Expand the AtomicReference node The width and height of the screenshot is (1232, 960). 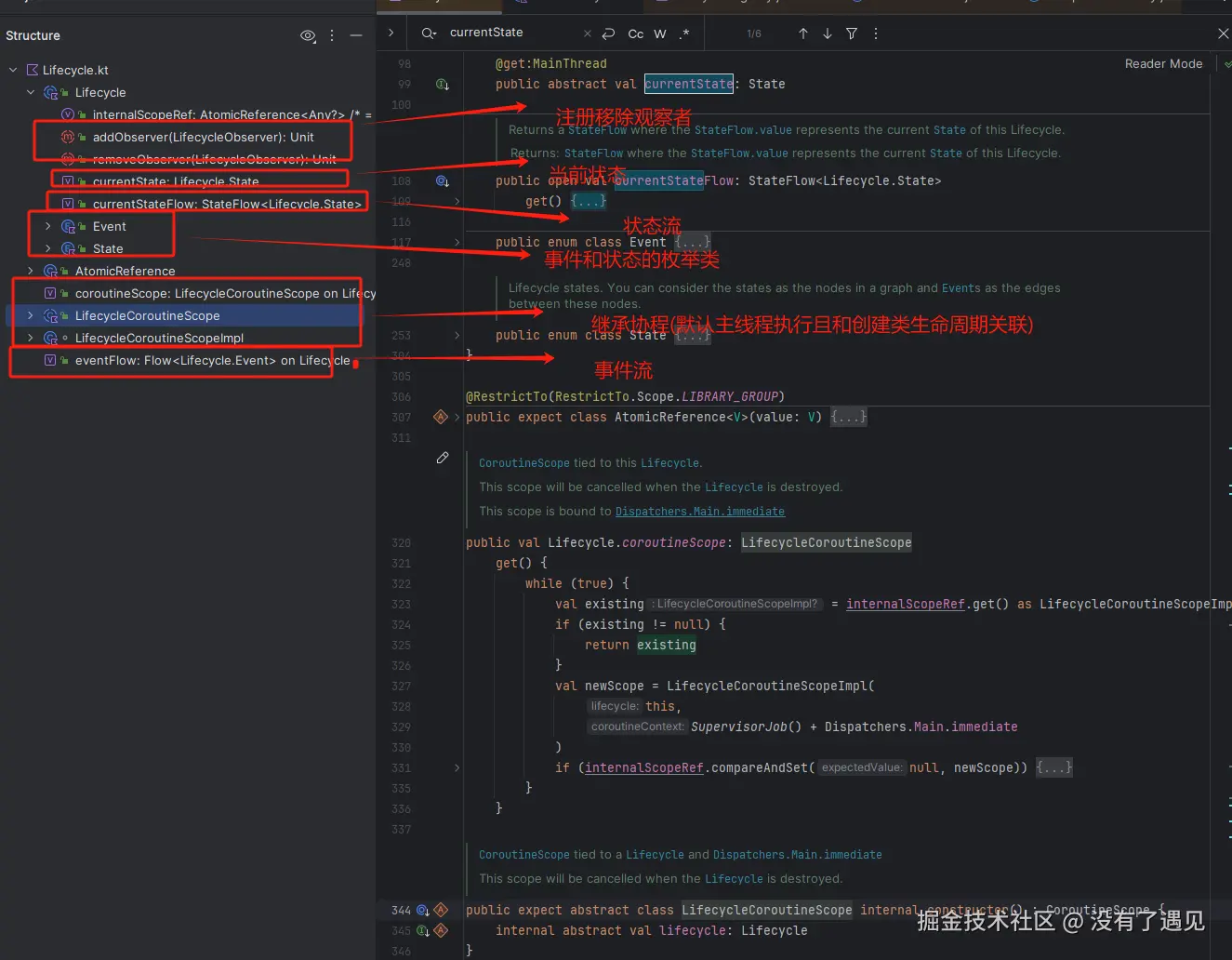[x=31, y=271]
